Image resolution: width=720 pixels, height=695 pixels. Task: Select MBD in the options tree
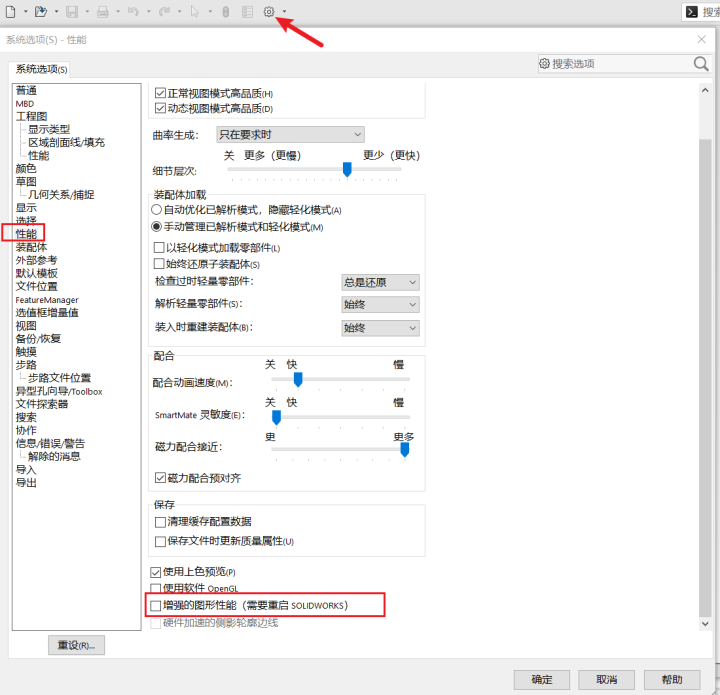click(25, 104)
